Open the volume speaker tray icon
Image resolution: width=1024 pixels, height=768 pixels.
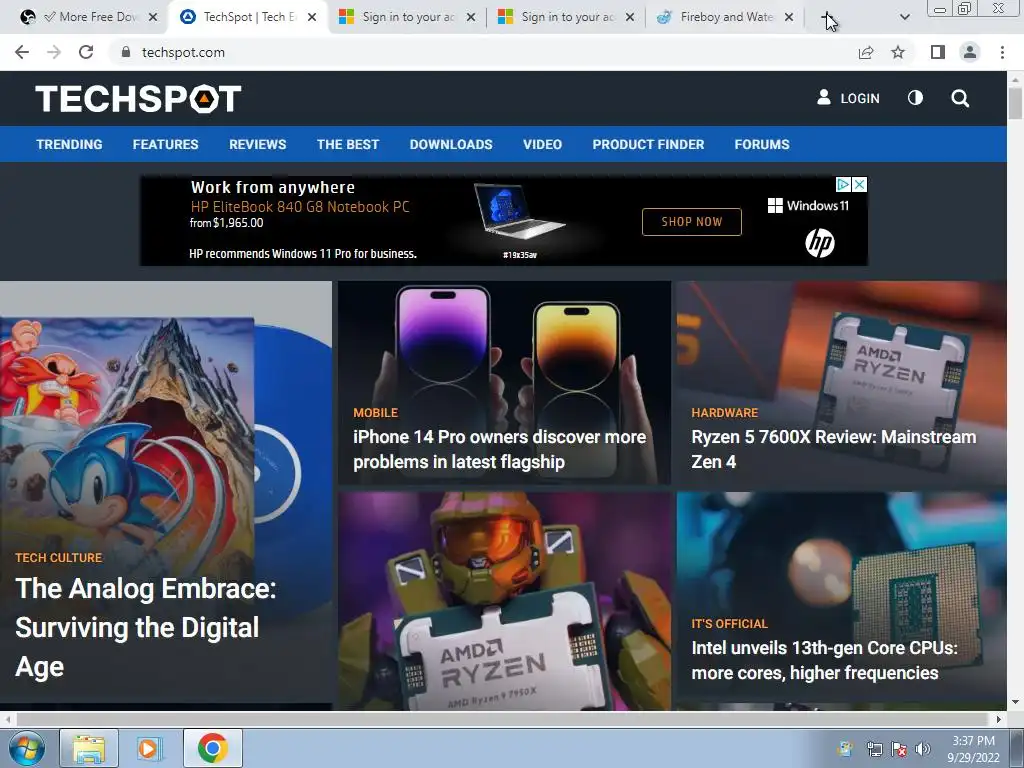923,749
